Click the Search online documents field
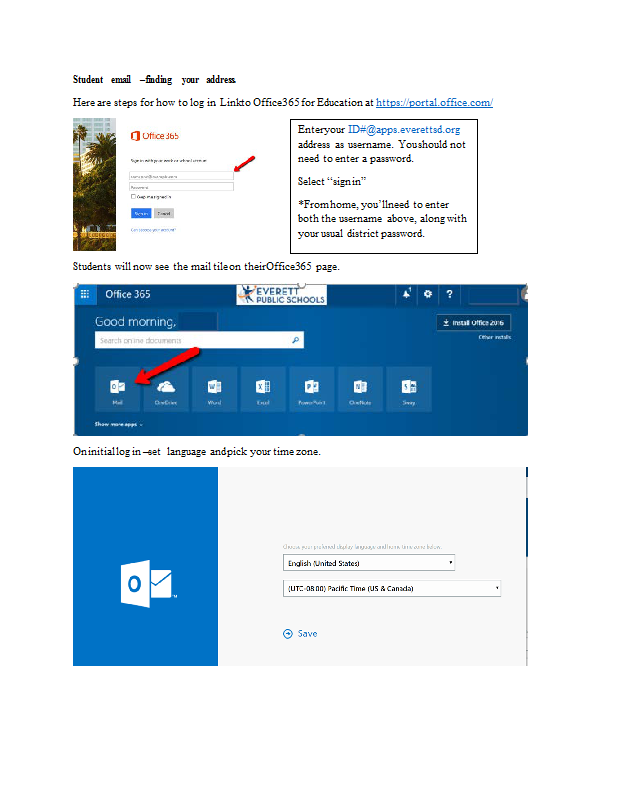The width and height of the screenshot is (618, 800). point(199,340)
